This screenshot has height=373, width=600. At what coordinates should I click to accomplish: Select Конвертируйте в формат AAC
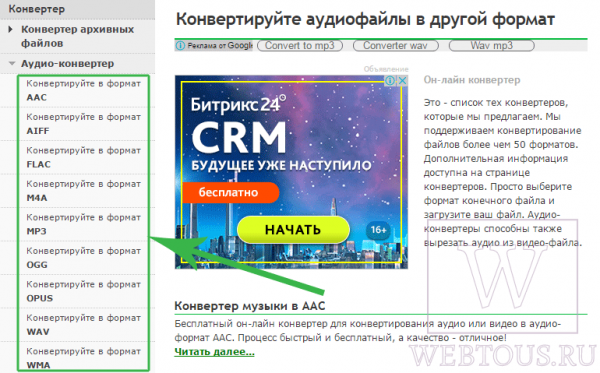click(x=83, y=91)
